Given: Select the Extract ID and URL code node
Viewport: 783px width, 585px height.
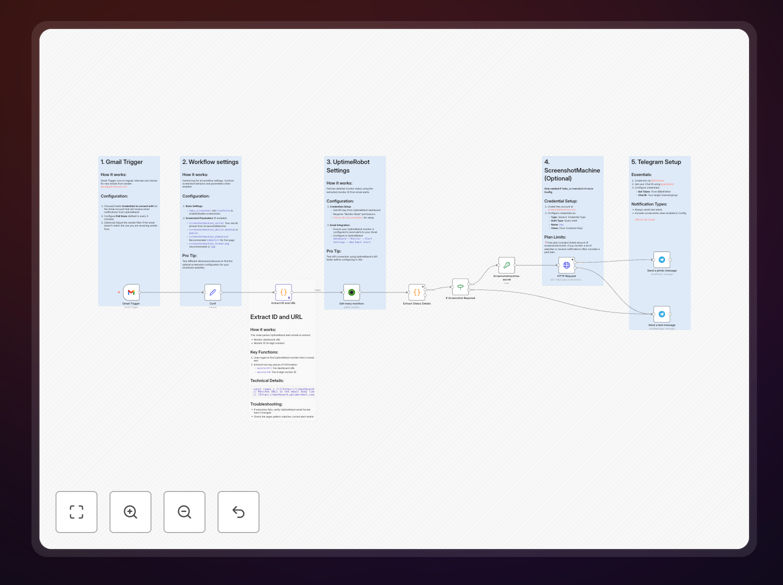Looking at the screenshot, I should (x=283, y=292).
